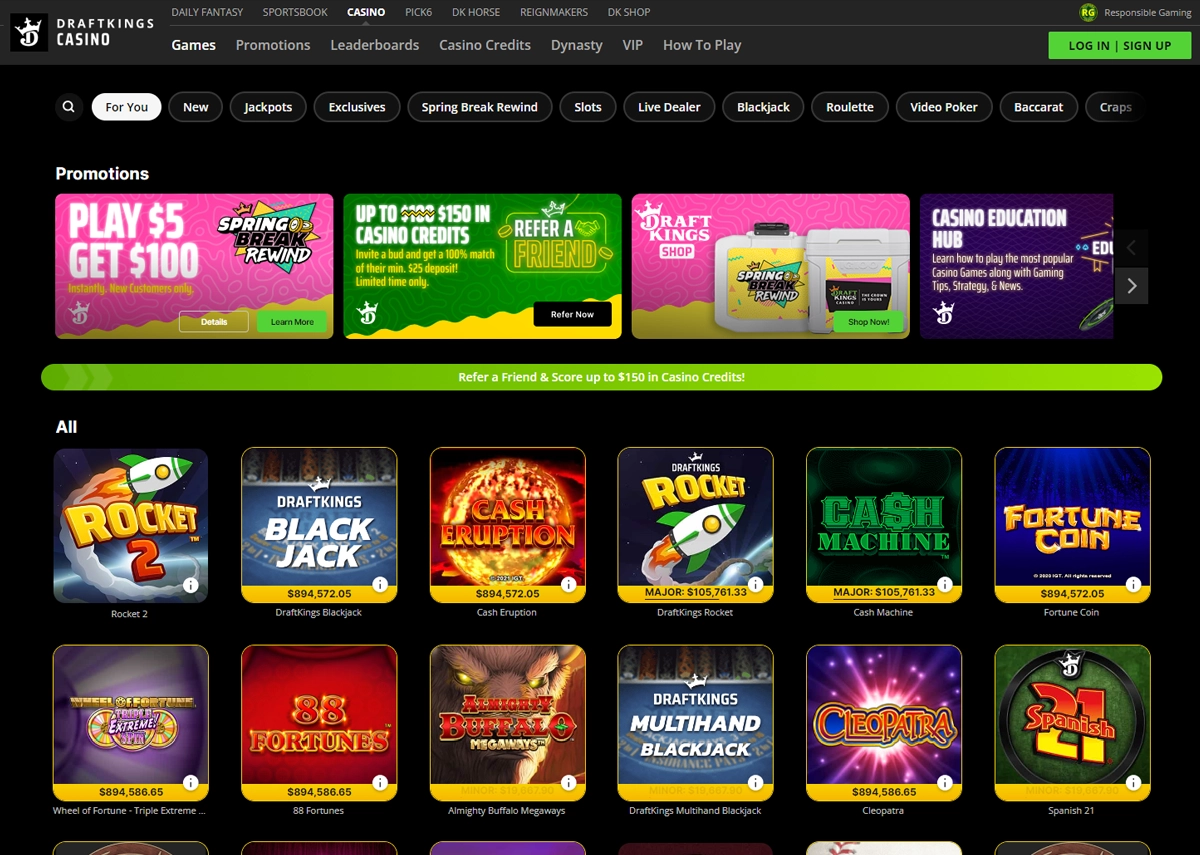
Task: Click the DraftKings Casino logo
Action: [x=82, y=33]
